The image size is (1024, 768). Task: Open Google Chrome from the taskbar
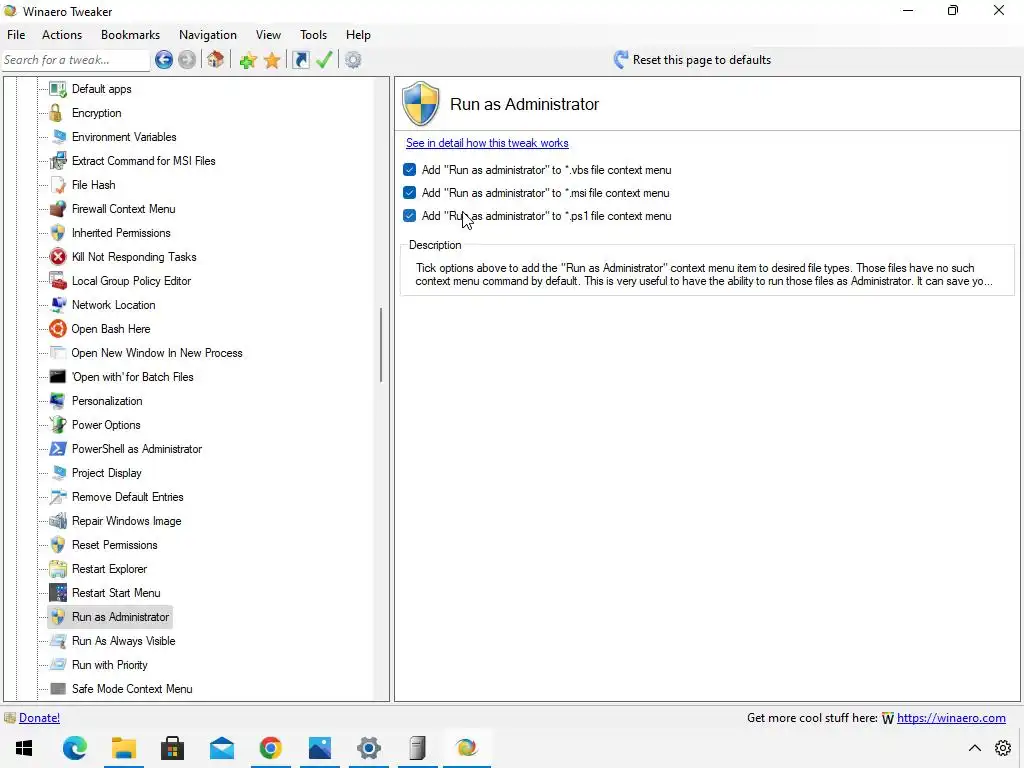pyautogui.click(x=270, y=748)
